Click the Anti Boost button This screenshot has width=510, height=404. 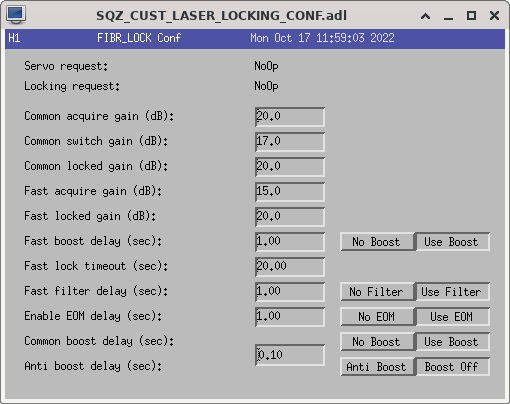(x=376, y=367)
